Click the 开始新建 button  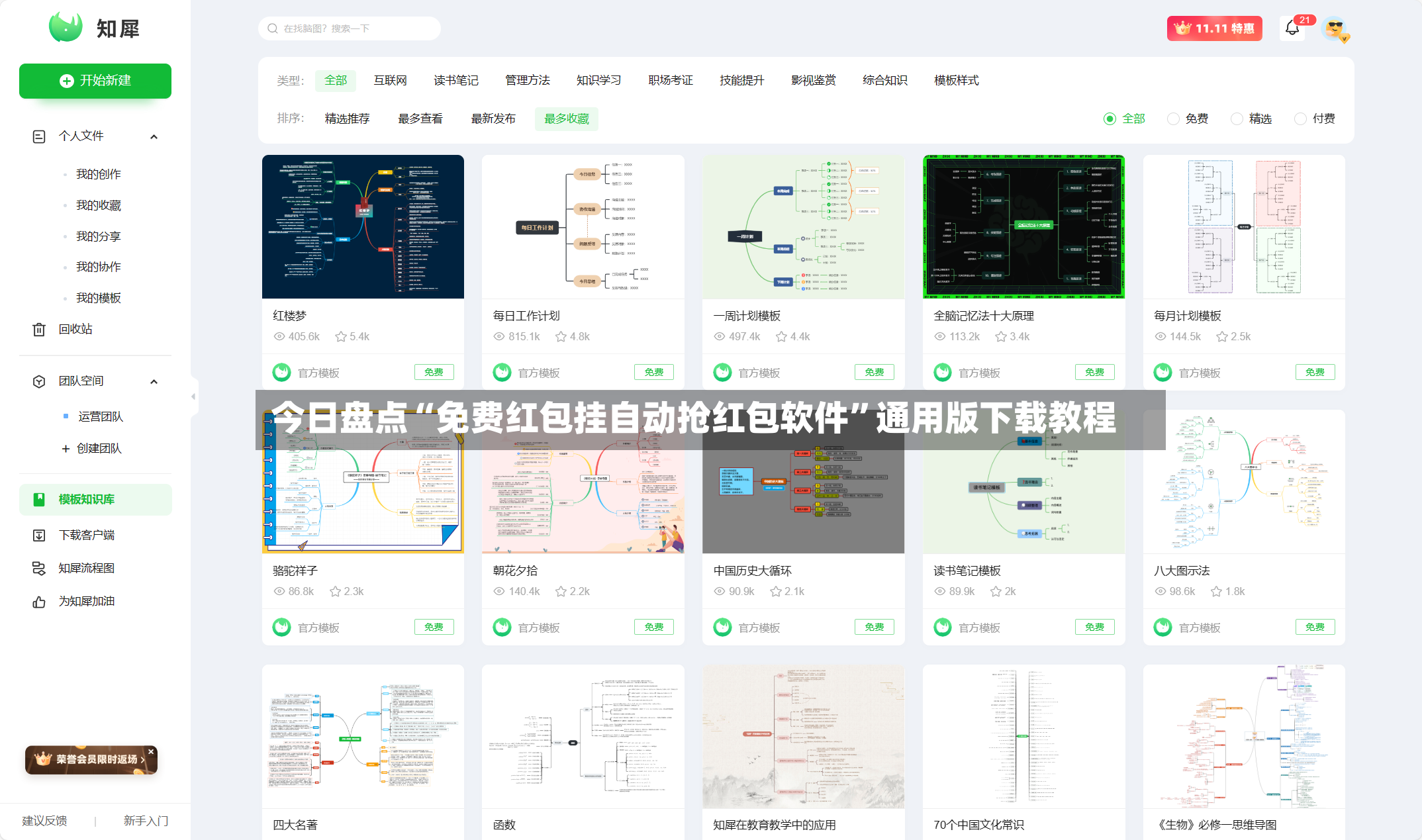pos(95,81)
